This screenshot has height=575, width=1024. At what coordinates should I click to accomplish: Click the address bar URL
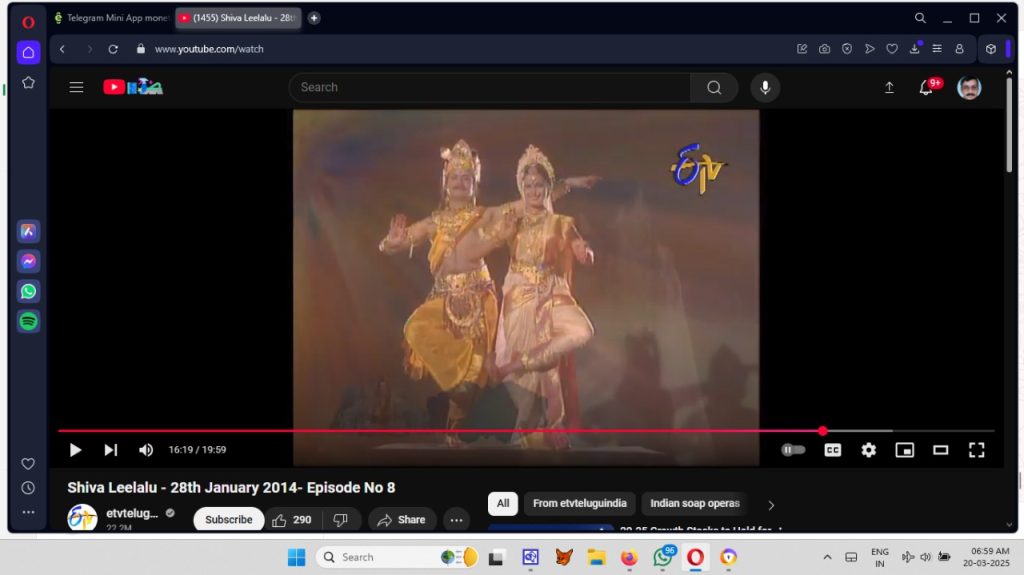[x=209, y=49]
